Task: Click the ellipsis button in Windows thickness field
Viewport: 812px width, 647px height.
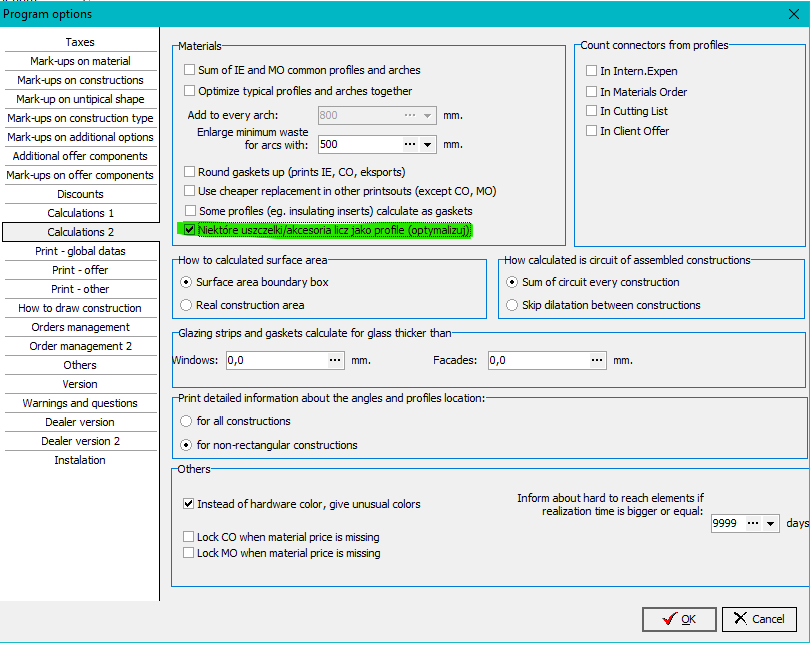Action: coord(335,360)
